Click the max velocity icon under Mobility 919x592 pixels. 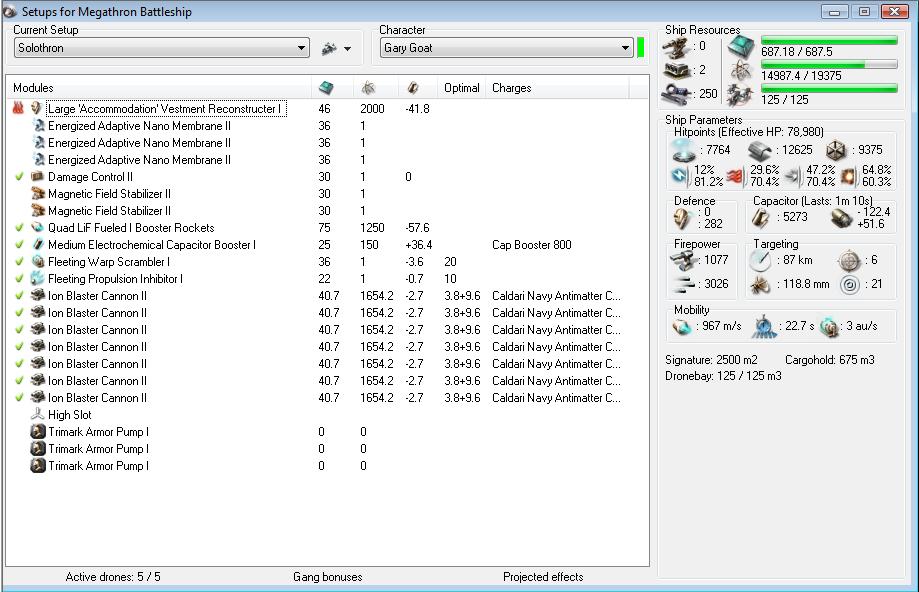point(682,326)
